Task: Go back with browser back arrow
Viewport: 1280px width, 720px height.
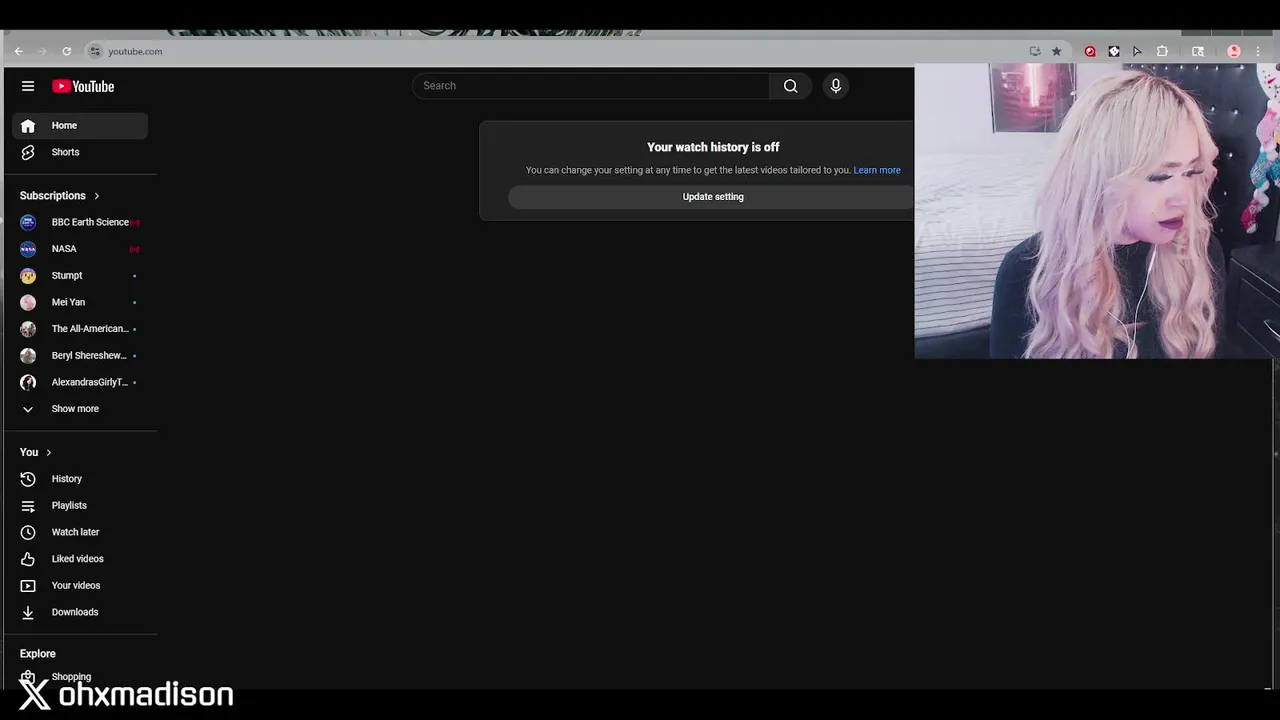Action: point(18,51)
